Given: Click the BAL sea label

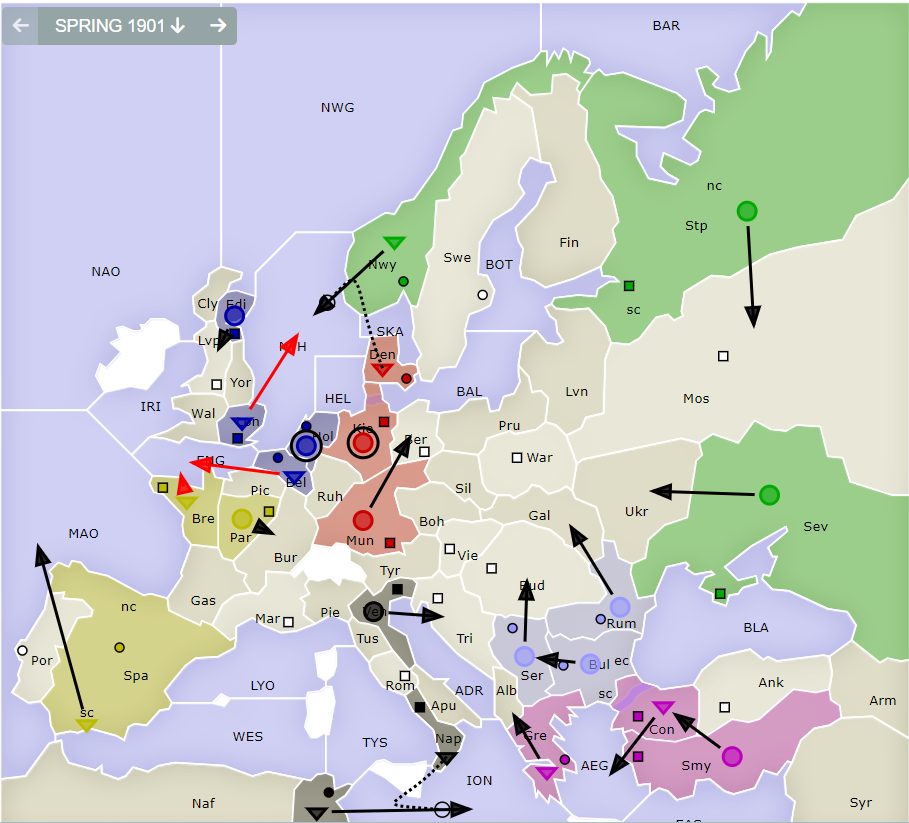Looking at the screenshot, I should (469, 392).
